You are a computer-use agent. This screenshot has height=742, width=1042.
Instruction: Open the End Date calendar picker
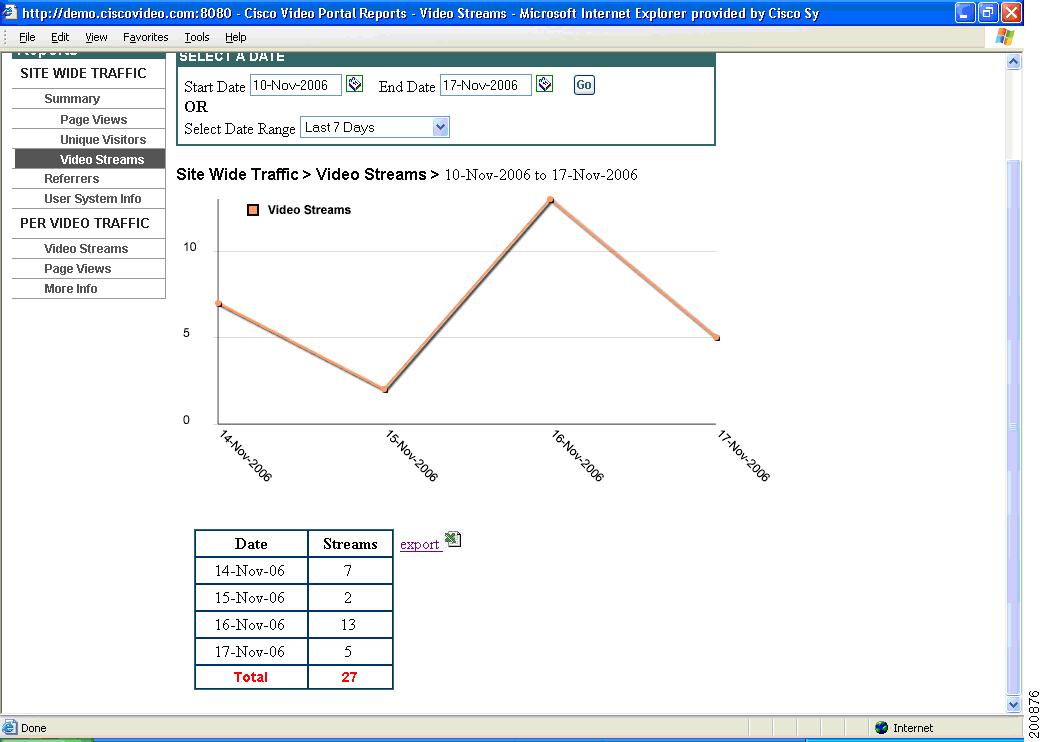[544, 84]
